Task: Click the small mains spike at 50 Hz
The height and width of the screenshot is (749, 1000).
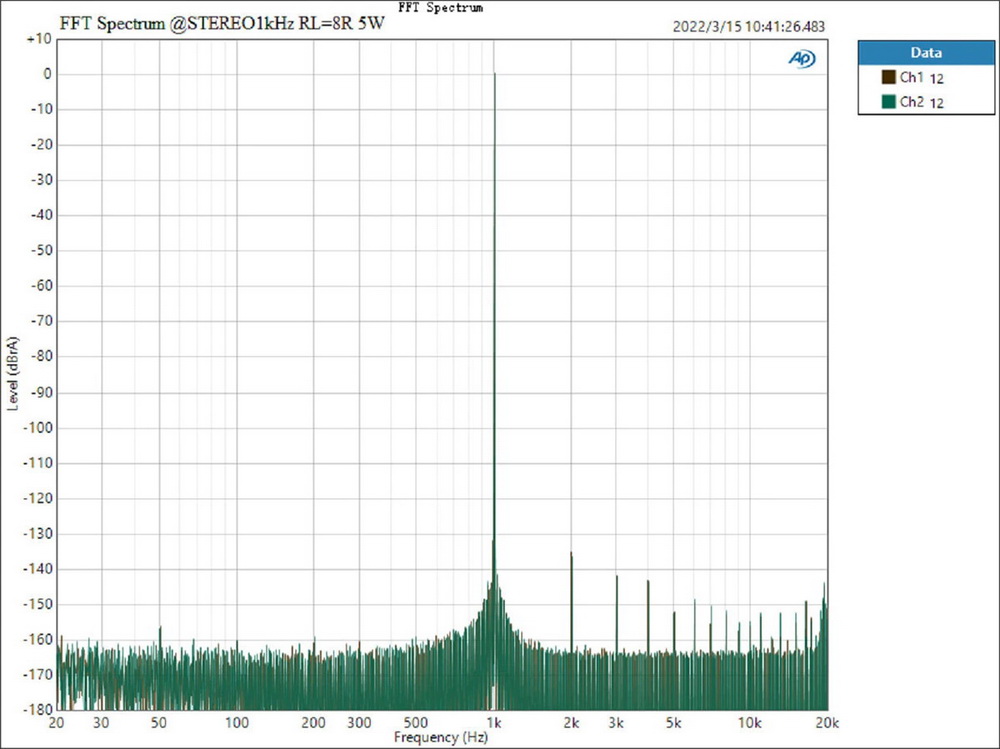Action: (160, 628)
